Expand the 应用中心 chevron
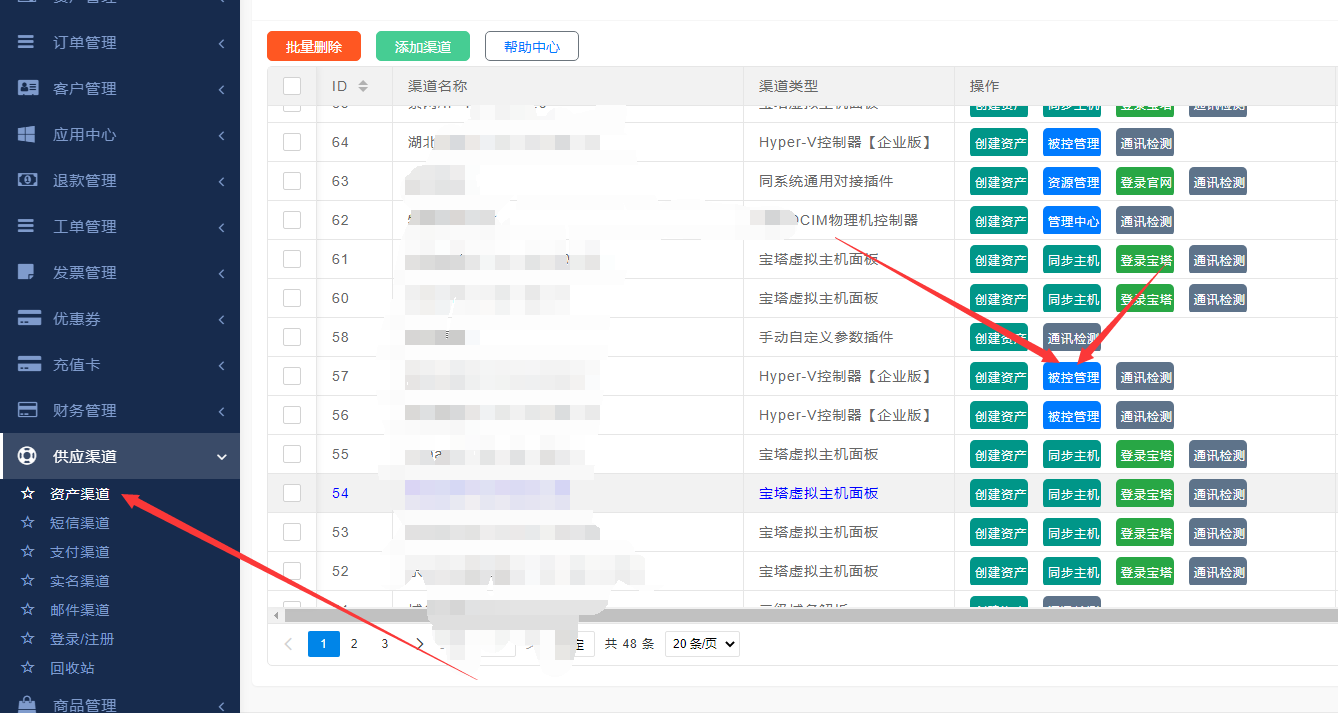The width and height of the screenshot is (1338, 713). pyautogui.click(x=221, y=135)
